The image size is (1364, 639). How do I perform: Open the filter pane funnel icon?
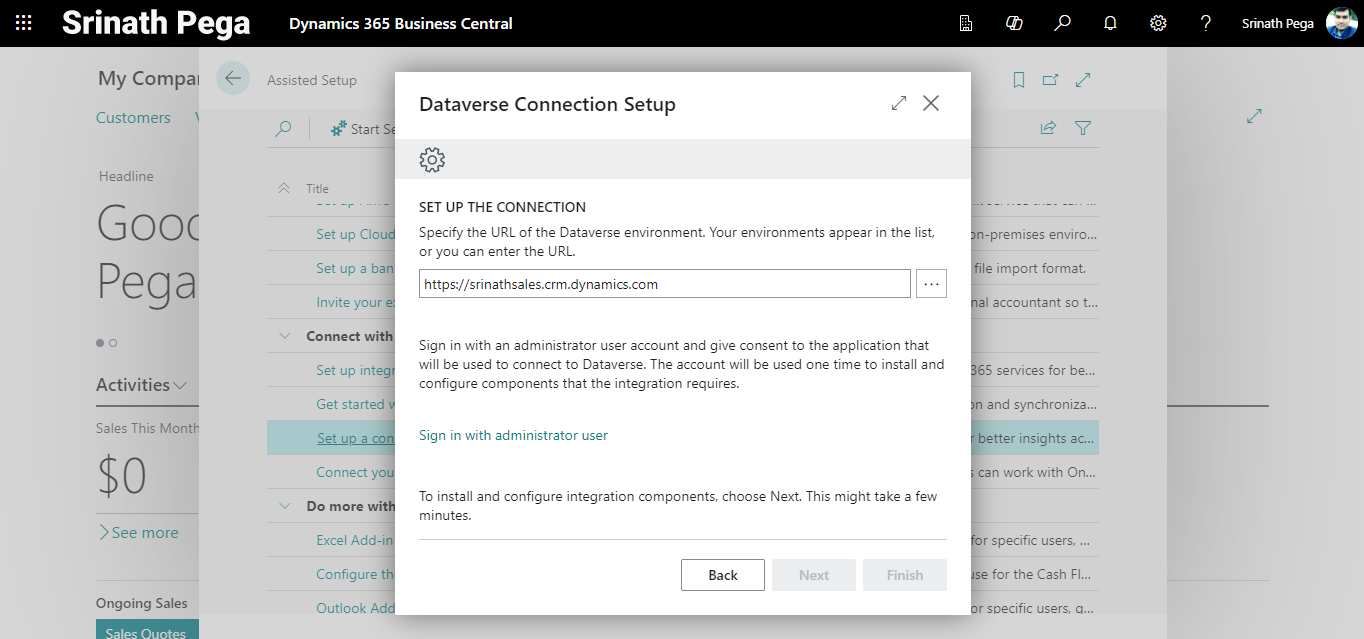(x=1082, y=128)
